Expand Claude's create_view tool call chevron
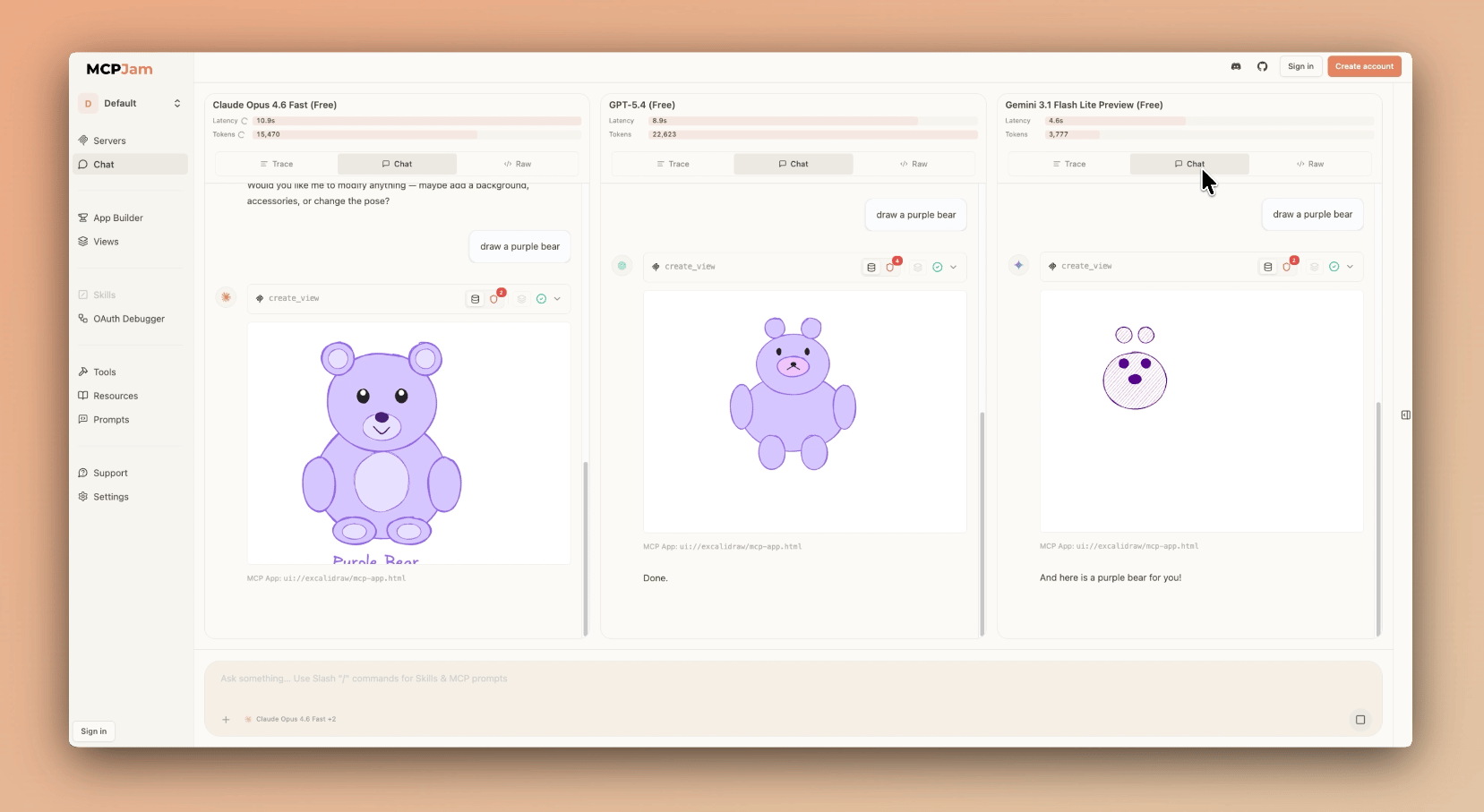The height and width of the screenshot is (812, 1484). coord(557,299)
